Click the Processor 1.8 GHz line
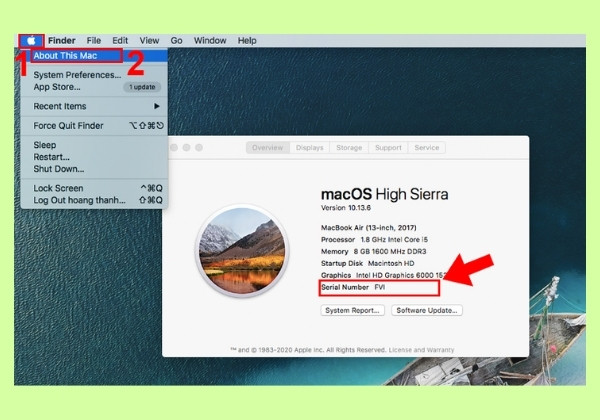 374,239
